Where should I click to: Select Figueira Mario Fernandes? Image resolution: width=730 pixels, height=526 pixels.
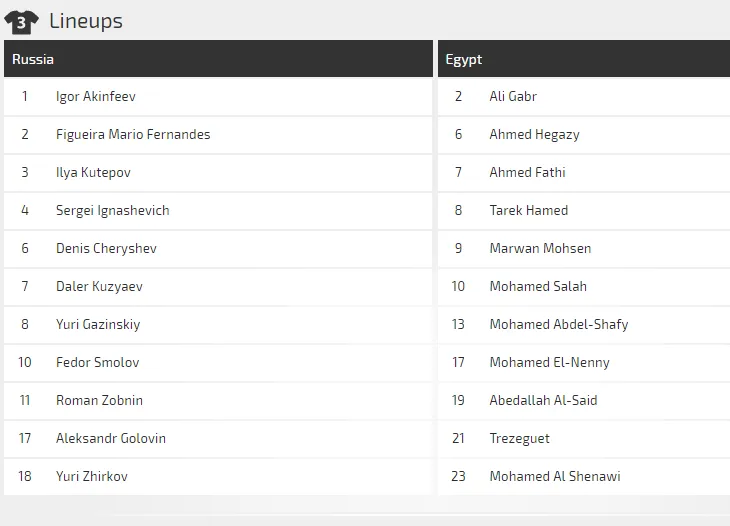[133, 135]
